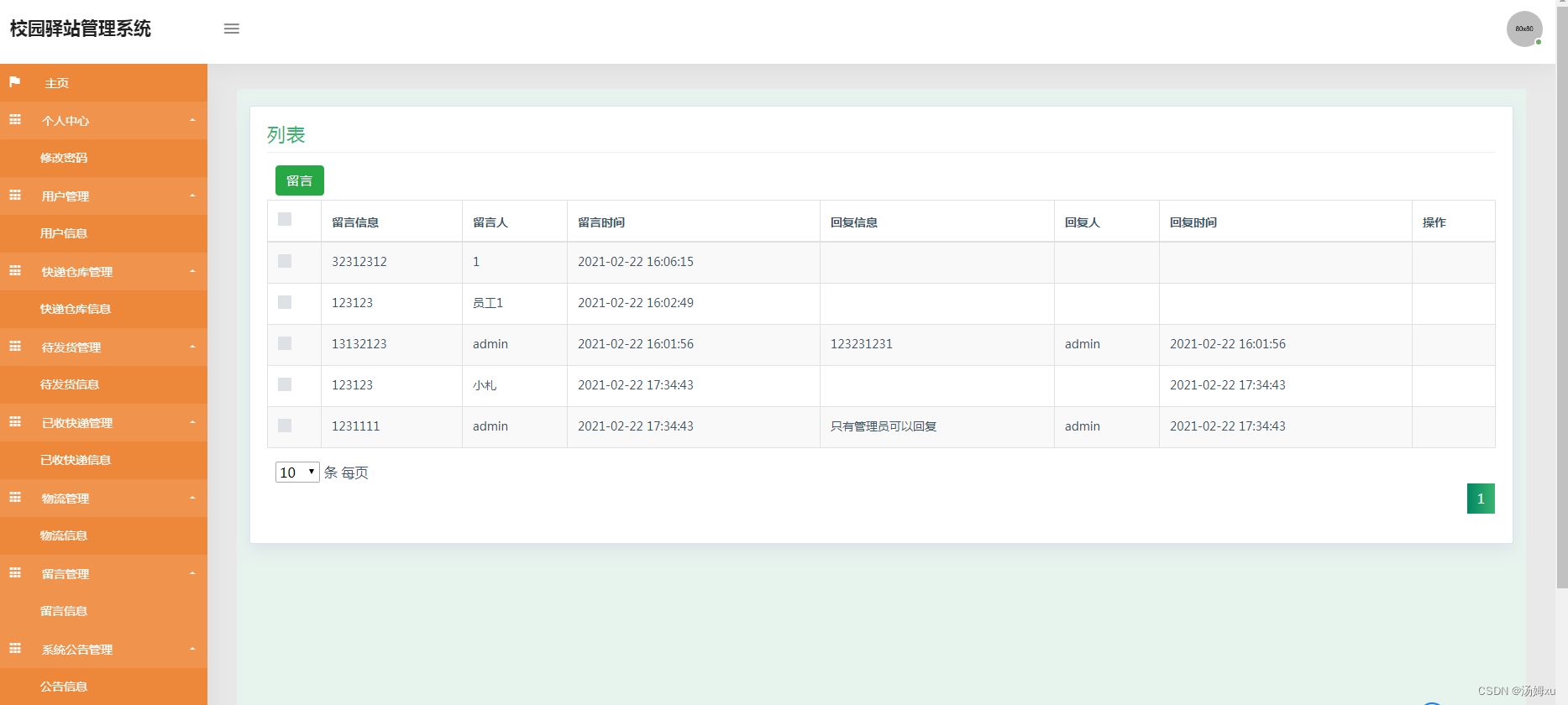Click the grid icon beside 系统公告管理

pos(15,649)
